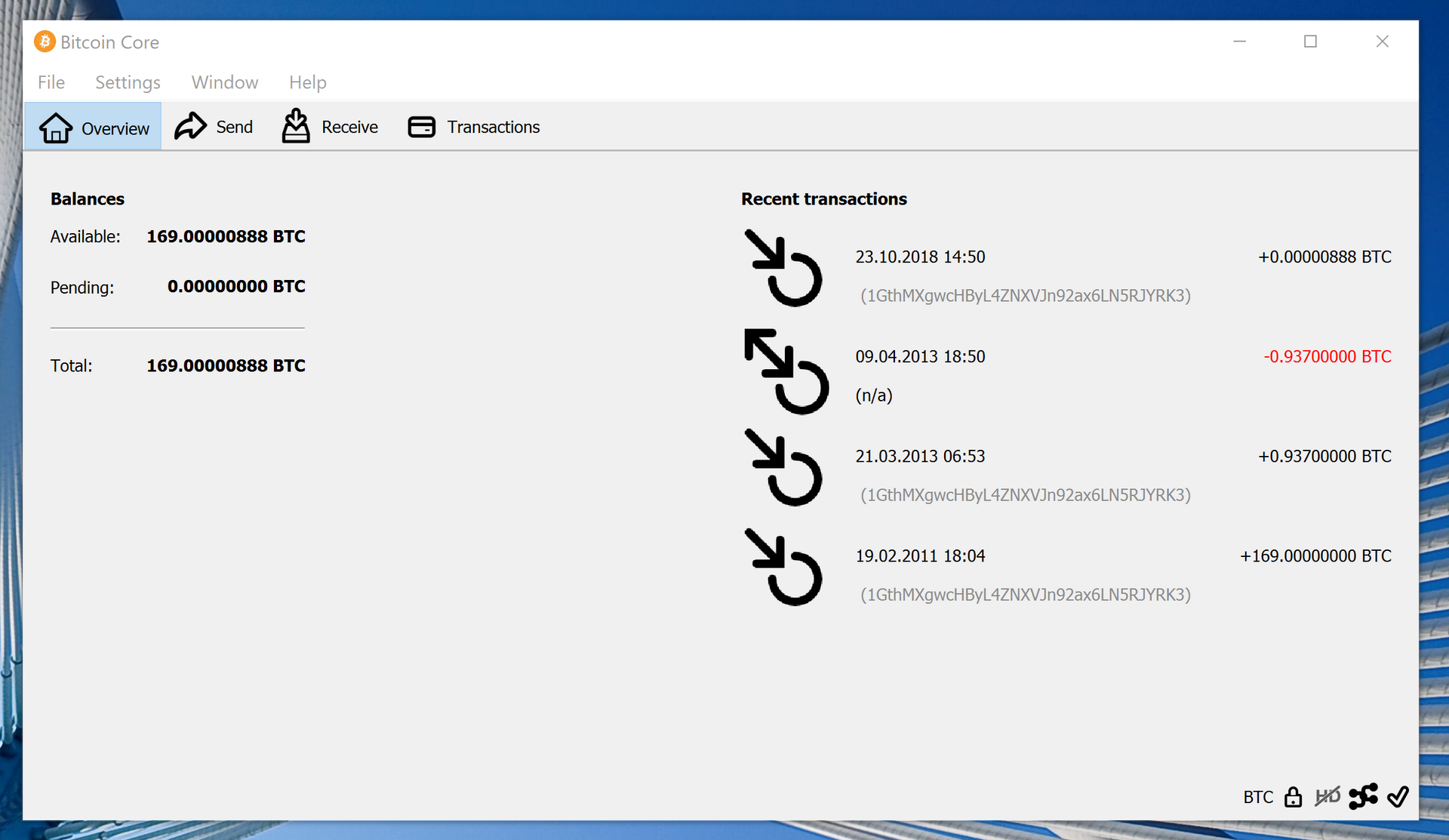Open the Help menu
The image size is (1449, 840).
pyautogui.click(x=307, y=82)
